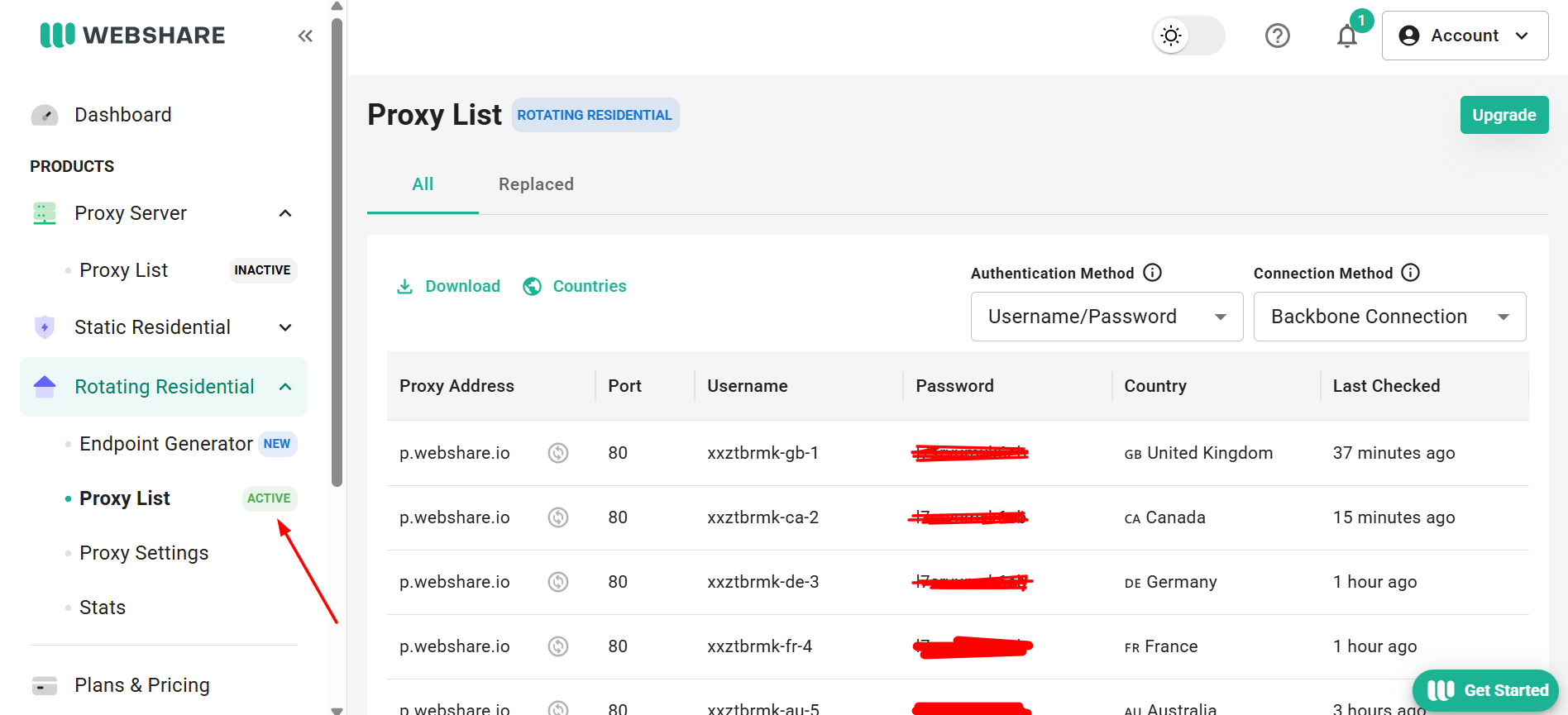Image resolution: width=1568 pixels, height=715 pixels.
Task: Click the refresh icon in the Canada row
Action: pyautogui.click(x=558, y=517)
